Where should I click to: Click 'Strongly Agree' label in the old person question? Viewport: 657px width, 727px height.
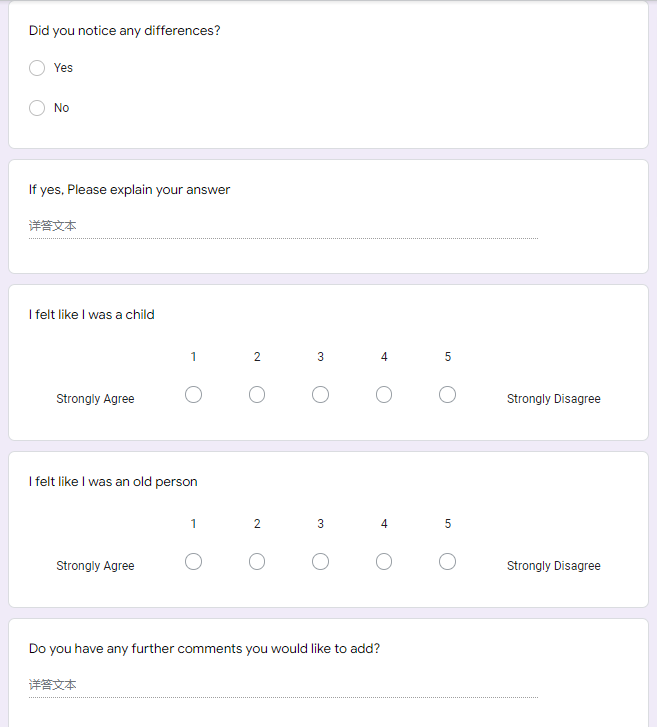click(x=96, y=566)
